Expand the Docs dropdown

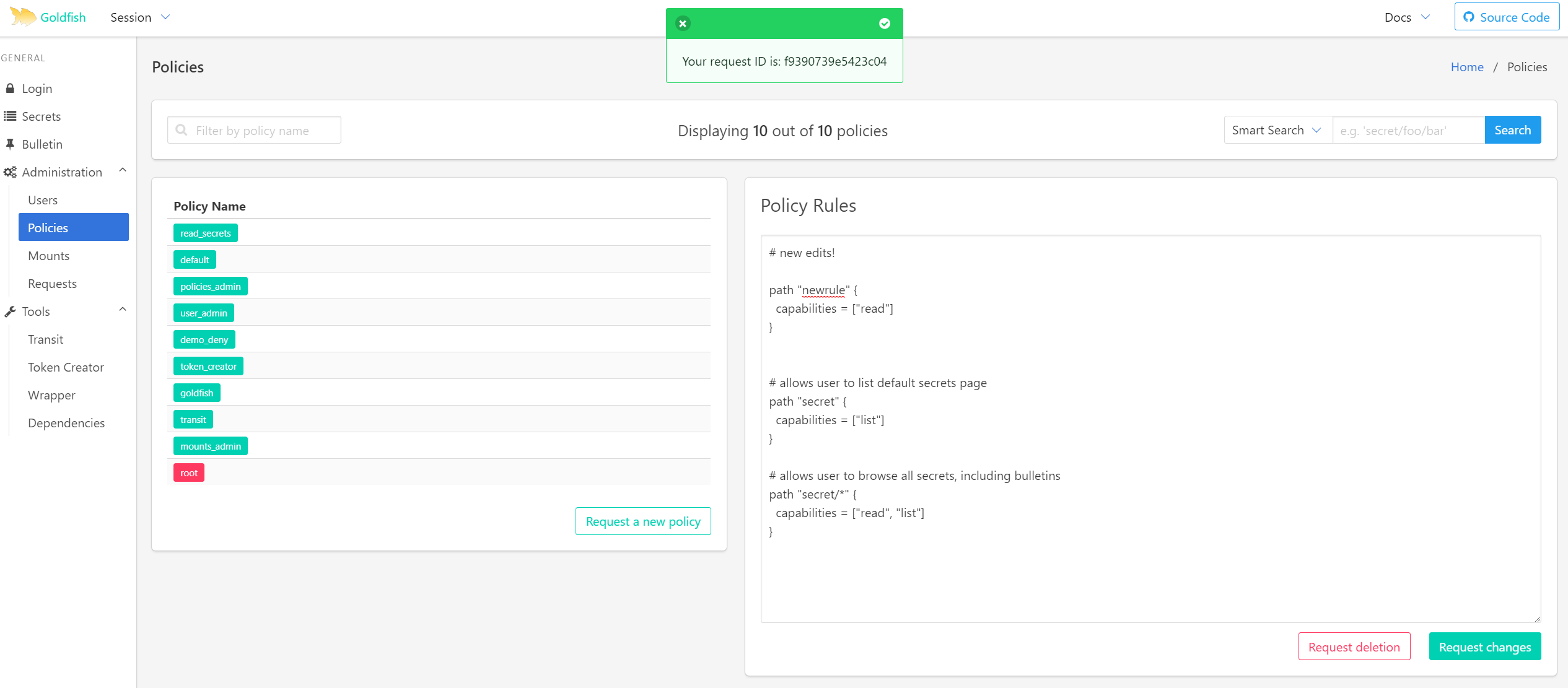pyautogui.click(x=1407, y=17)
